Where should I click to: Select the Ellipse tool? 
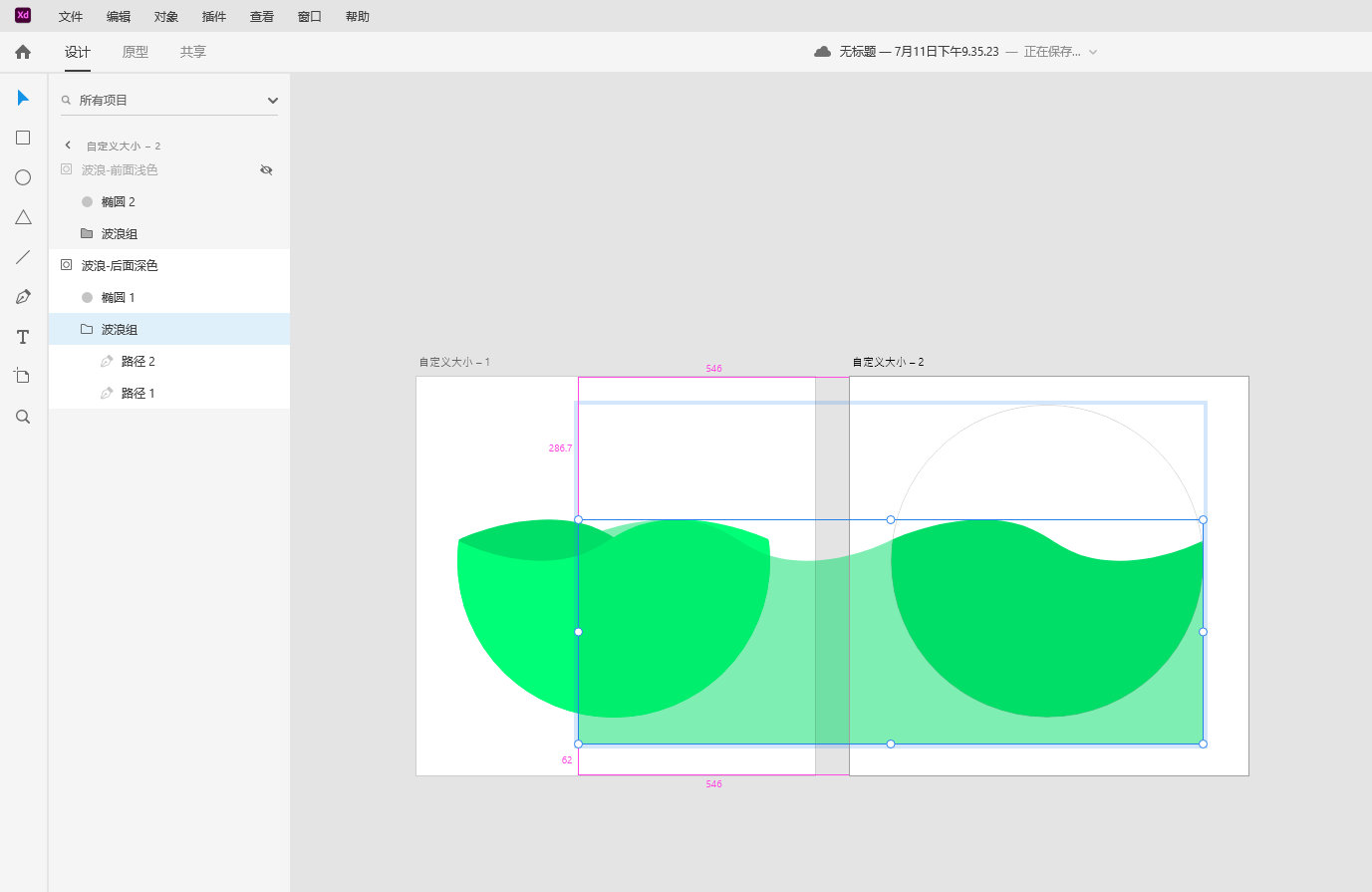click(23, 177)
